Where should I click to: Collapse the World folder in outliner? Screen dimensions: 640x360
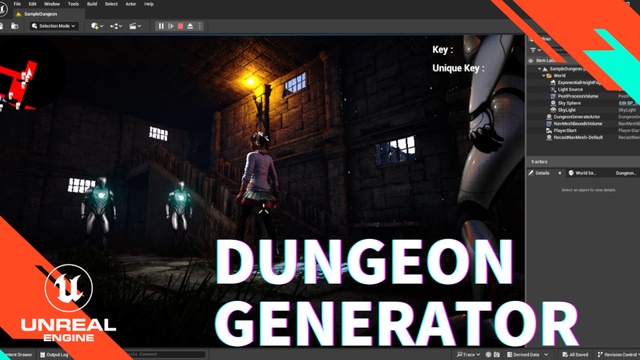(543, 76)
